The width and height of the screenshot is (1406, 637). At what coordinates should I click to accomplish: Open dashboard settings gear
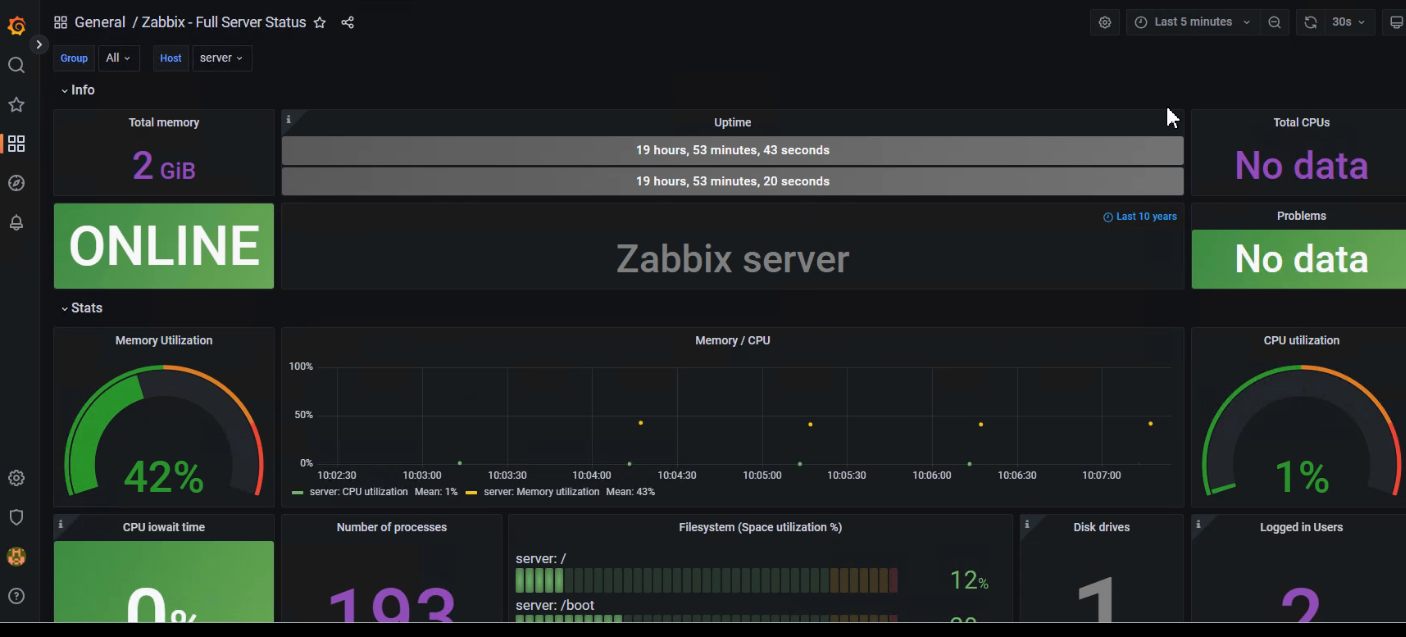1105,22
